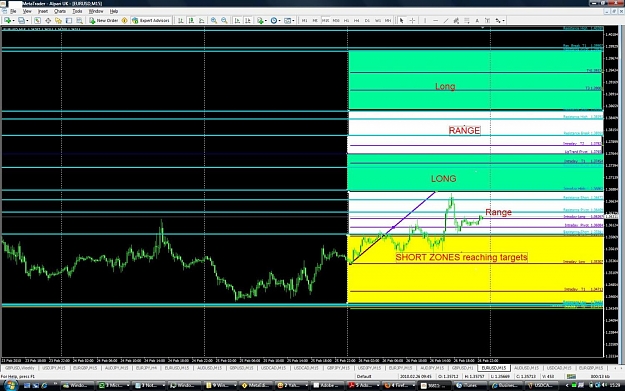Click the New Order button
This screenshot has width=625, height=391.
pos(104,20)
